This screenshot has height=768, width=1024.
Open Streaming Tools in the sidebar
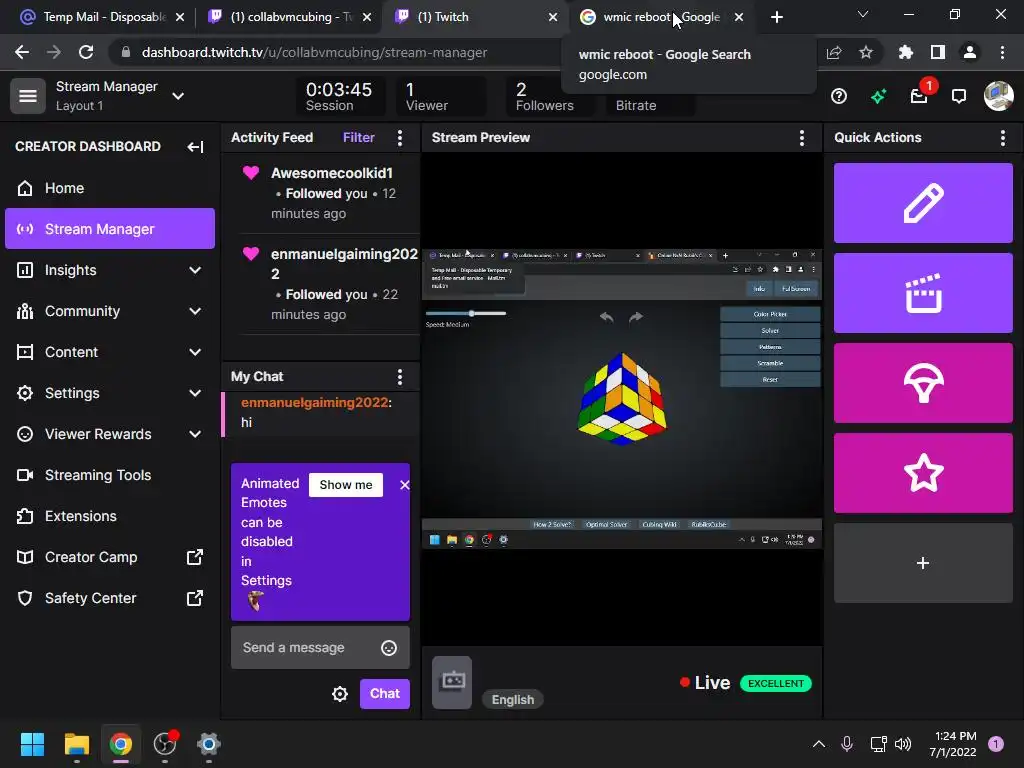110,475
